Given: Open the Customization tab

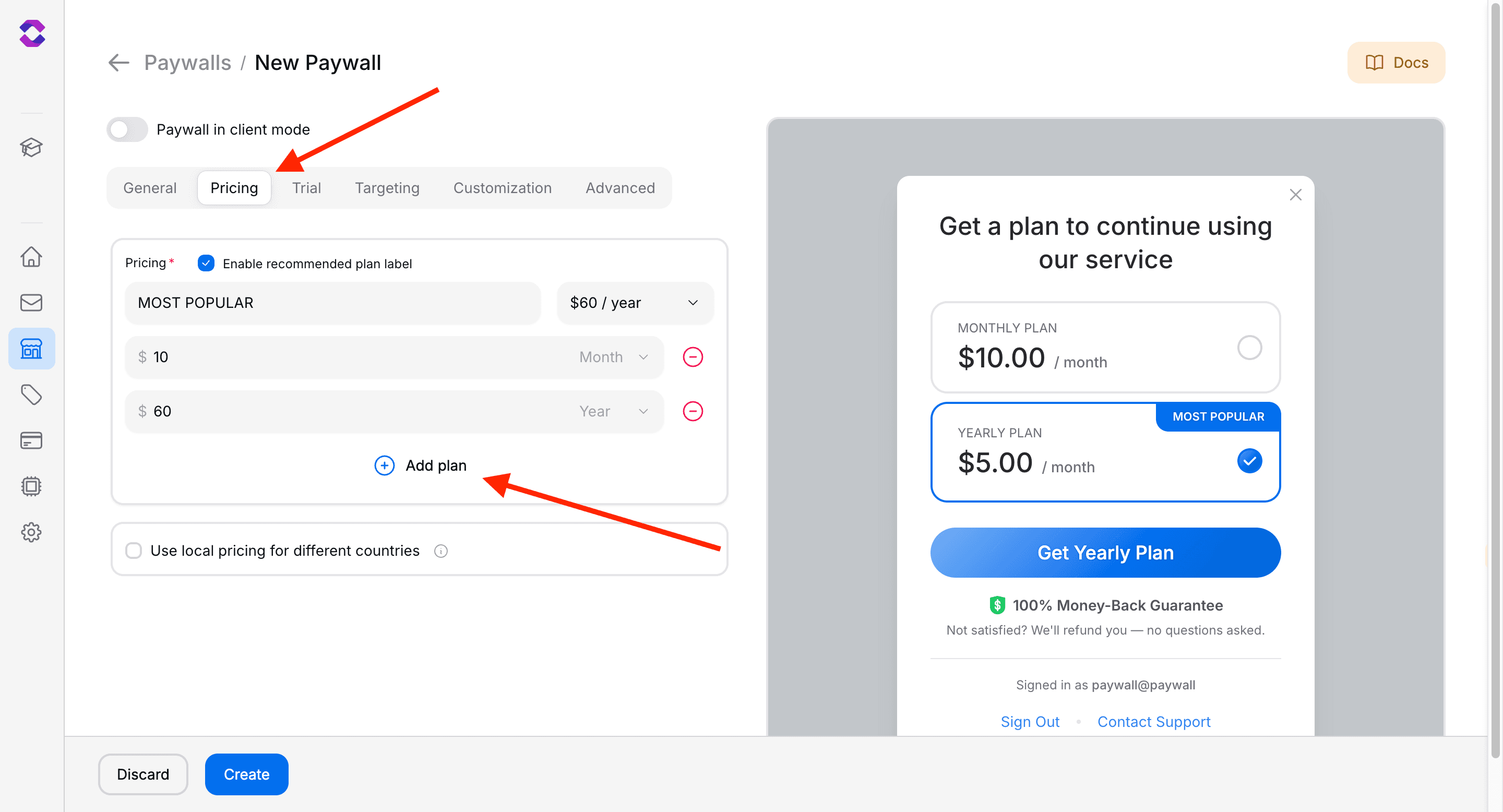Looking at the screenshot, I should click(503, 188).
